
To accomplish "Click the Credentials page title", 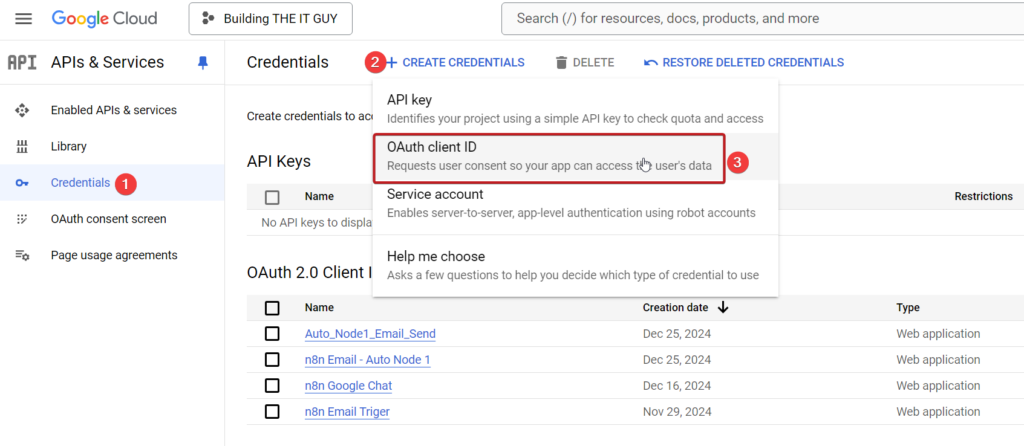I will coord(288,63).
